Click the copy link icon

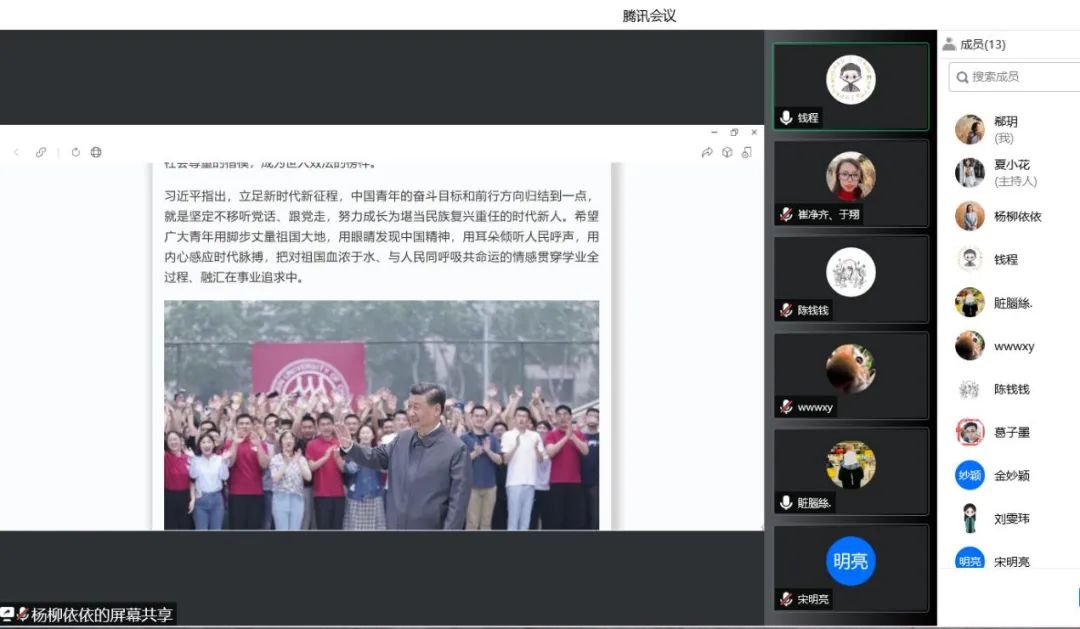(x=41, y=152)
